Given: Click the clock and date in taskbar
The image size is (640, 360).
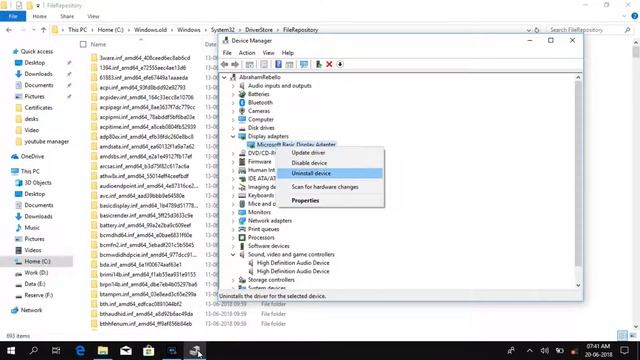Looking at the screenshot, I should tap(598, 351).
